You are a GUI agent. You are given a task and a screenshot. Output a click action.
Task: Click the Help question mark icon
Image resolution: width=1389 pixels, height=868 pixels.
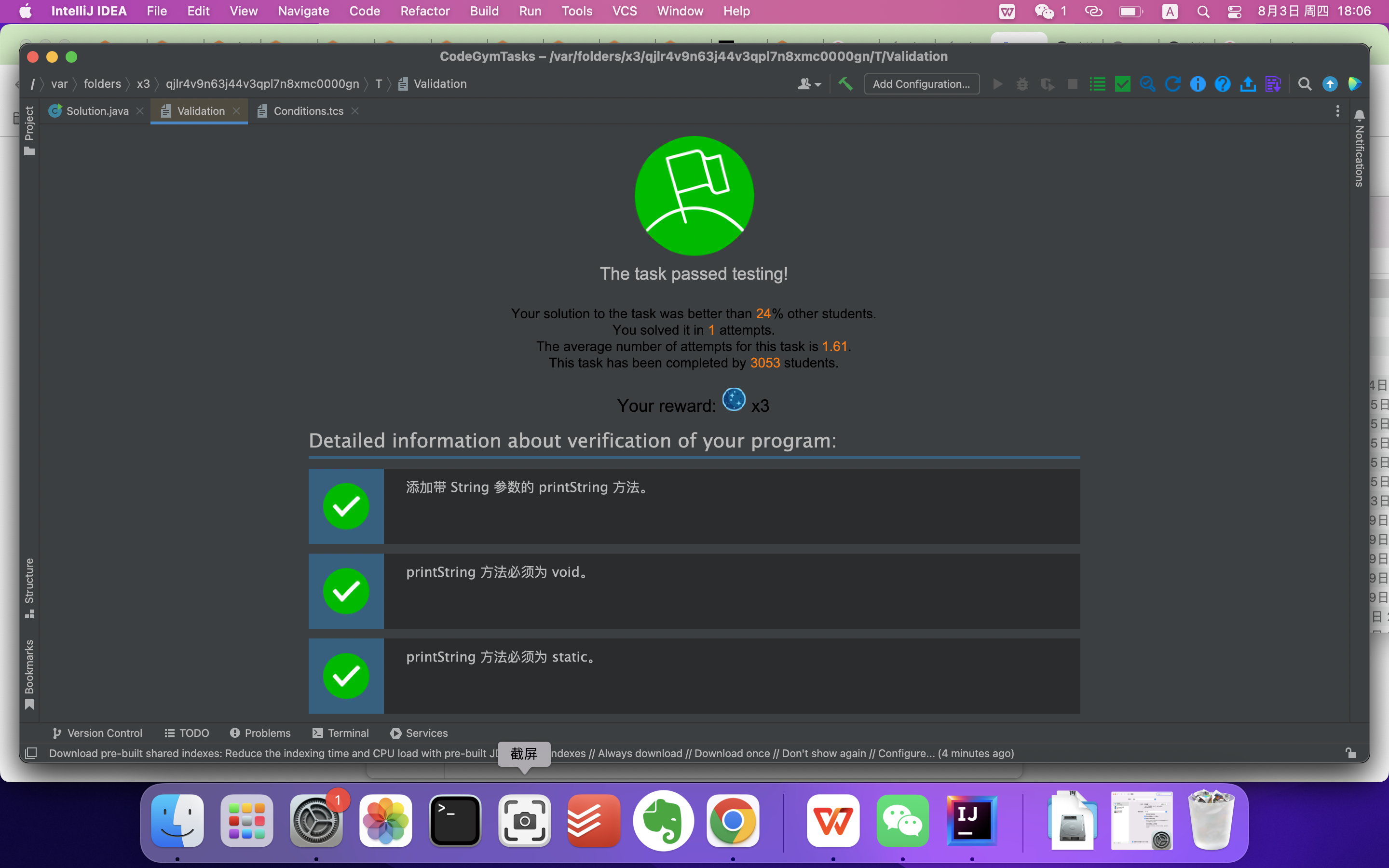[x=1223, y=84]
